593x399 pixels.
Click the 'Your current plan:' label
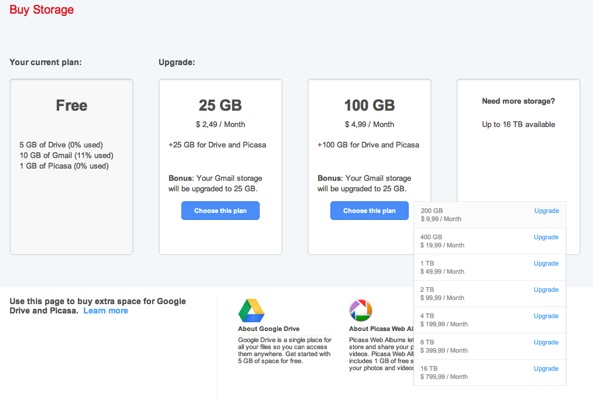[x=45, y=62]
